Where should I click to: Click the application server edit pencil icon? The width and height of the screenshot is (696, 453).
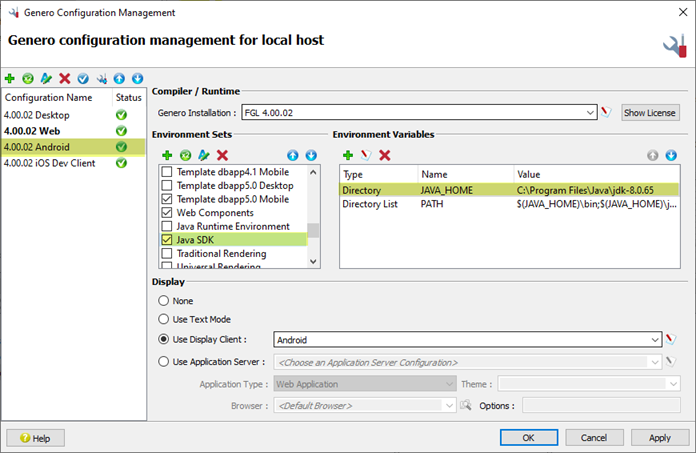(x=671, y=362)
